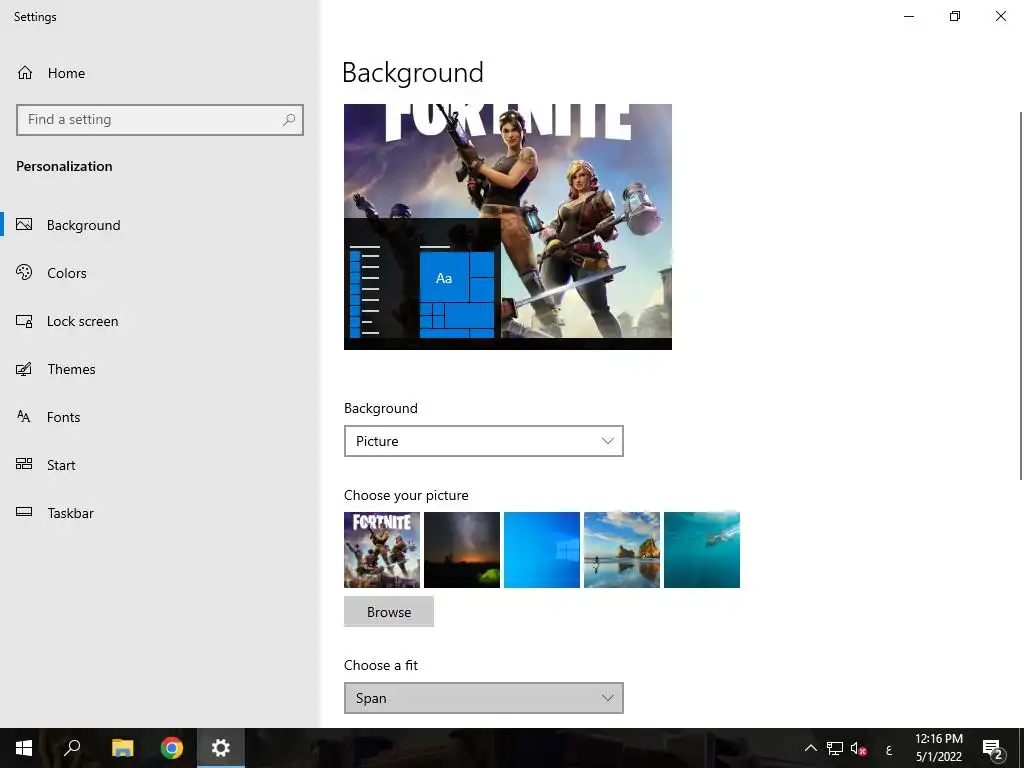Viewport: 1024px width, 768px height.
Task: Launch File Explorer from taskbar
Action: (122, 748)
